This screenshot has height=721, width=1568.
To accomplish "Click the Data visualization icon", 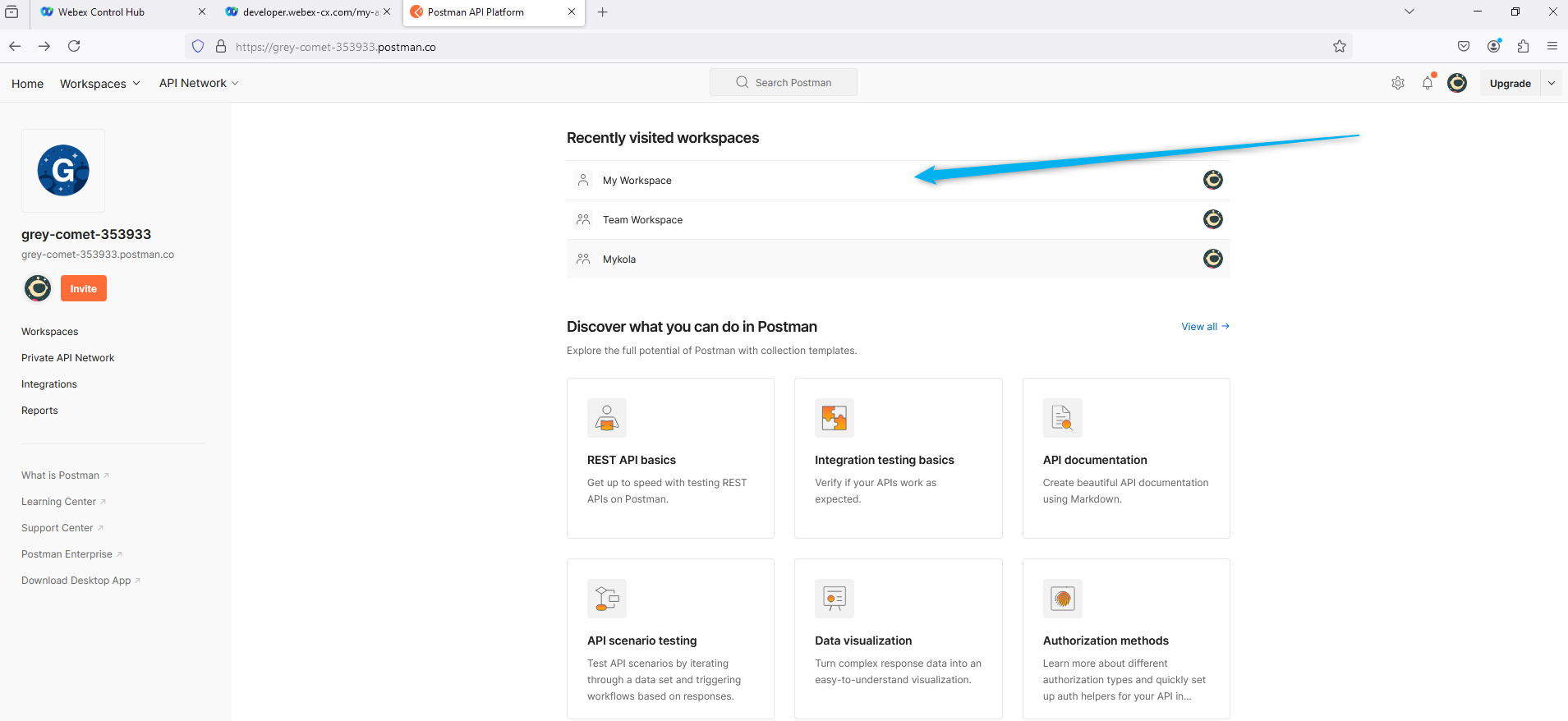I will click(x=835, y=599).
